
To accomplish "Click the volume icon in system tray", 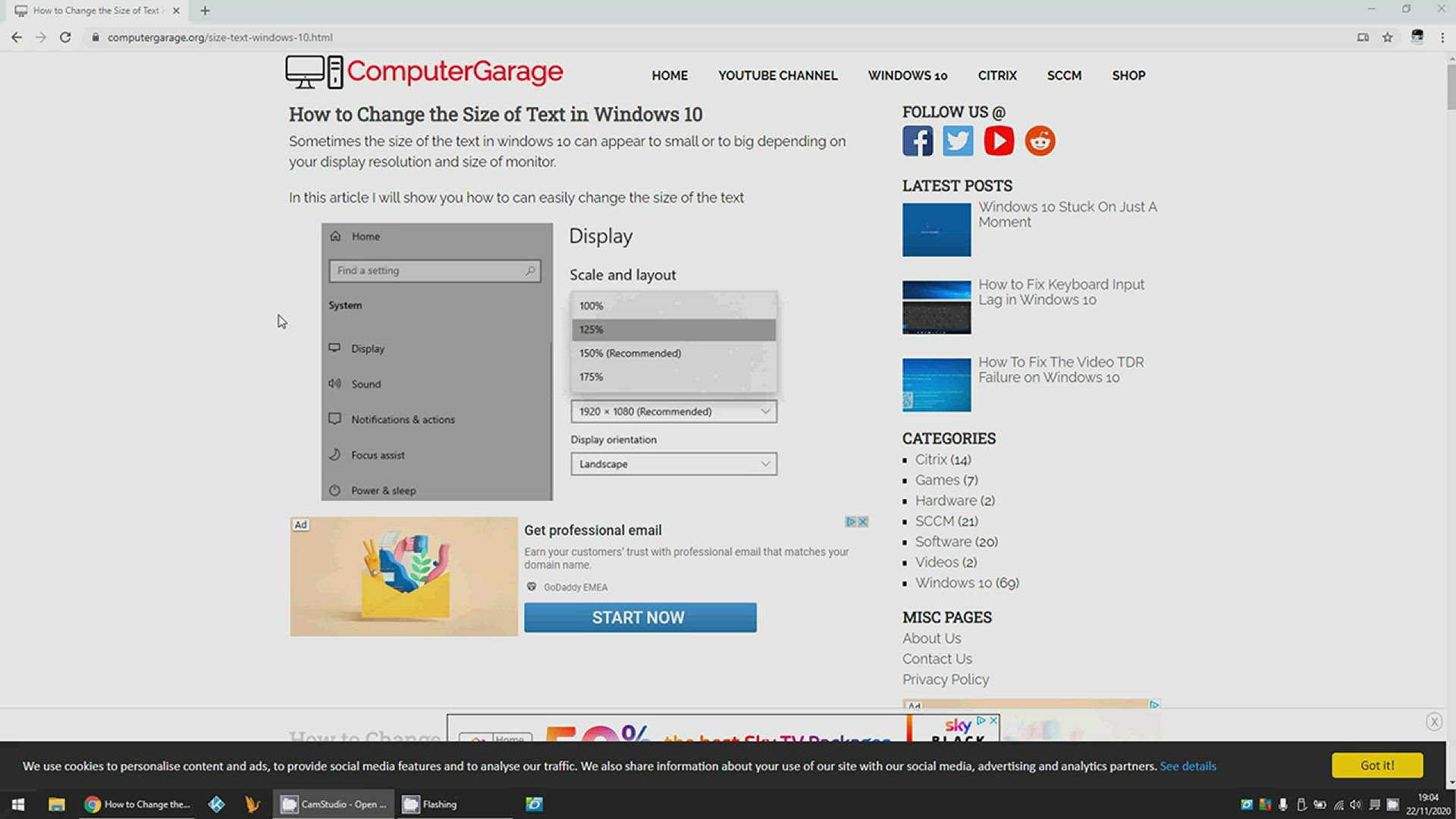I will (x=1356, y=805).
